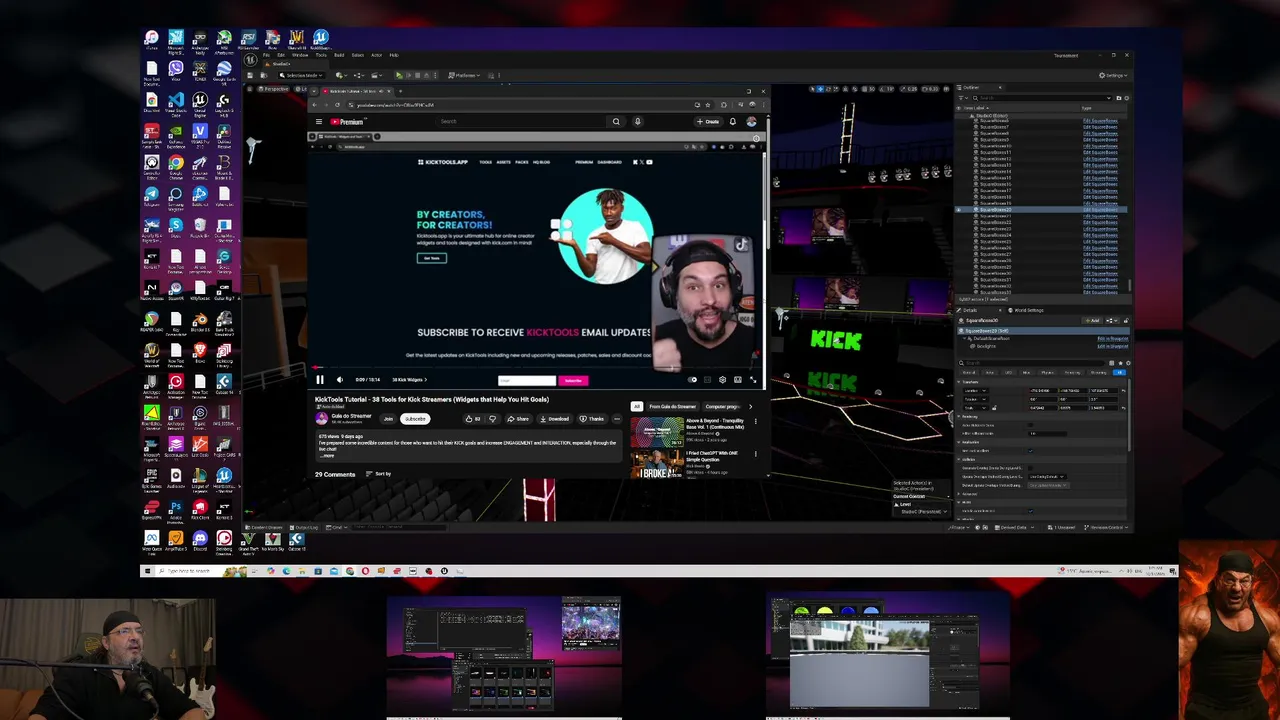Screen dimensions: 1280x720
Task: Open Unreal Editor Edit menu
Action: [x=281, y=55]
